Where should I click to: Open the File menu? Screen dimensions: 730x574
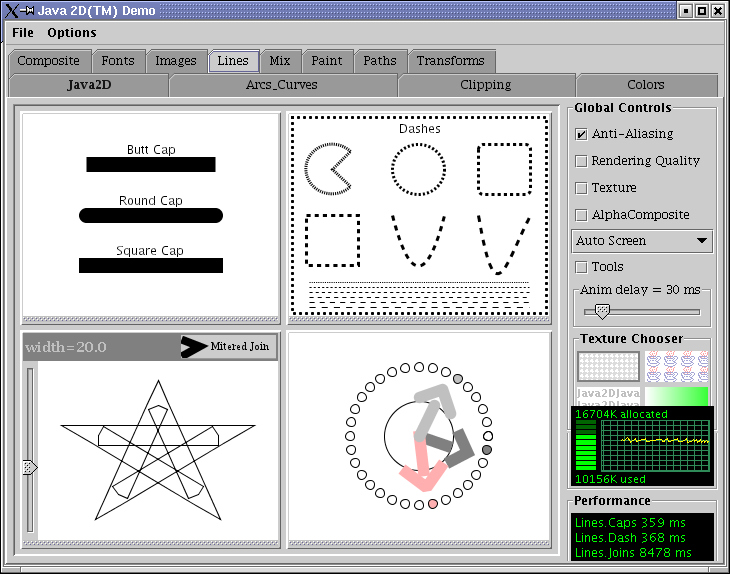(23, 33)
